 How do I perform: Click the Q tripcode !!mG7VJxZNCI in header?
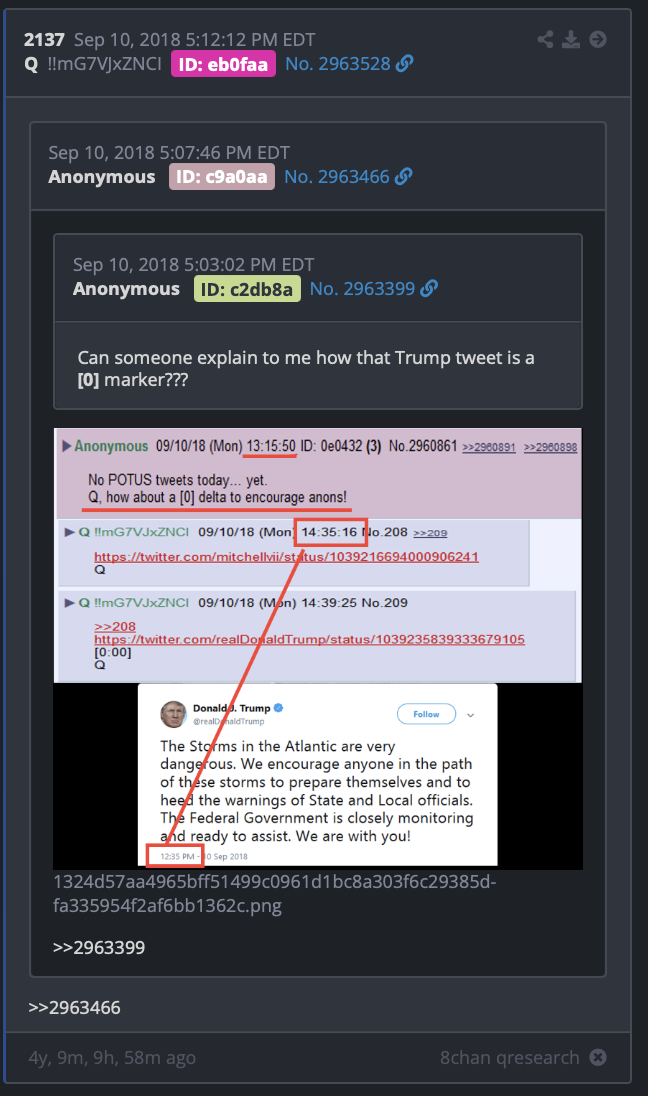click(x=104, y=64)
